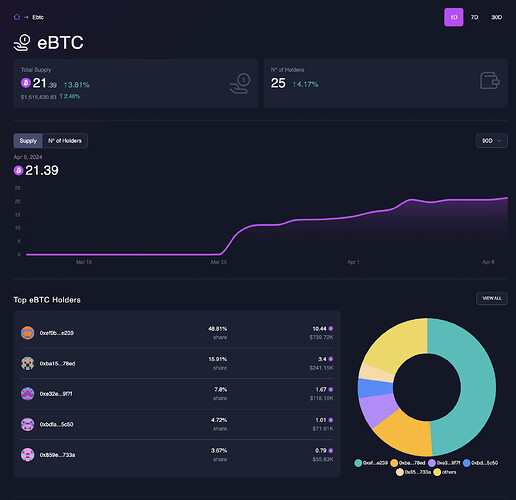The image size is (516, 500).
Task: Open avatar of holder 0xba15...78ed
Action: point(28,363)
